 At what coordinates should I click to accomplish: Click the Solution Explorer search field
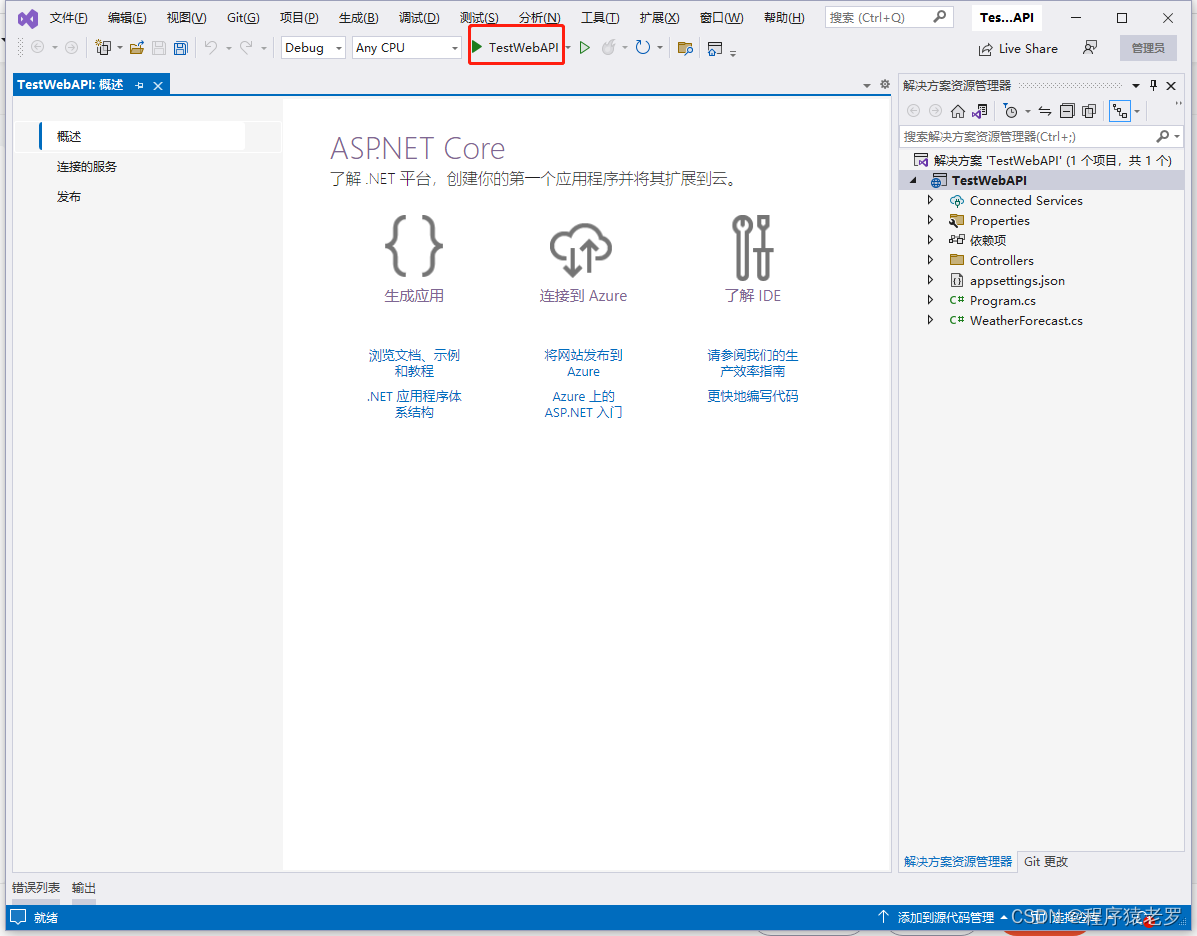1041,137
